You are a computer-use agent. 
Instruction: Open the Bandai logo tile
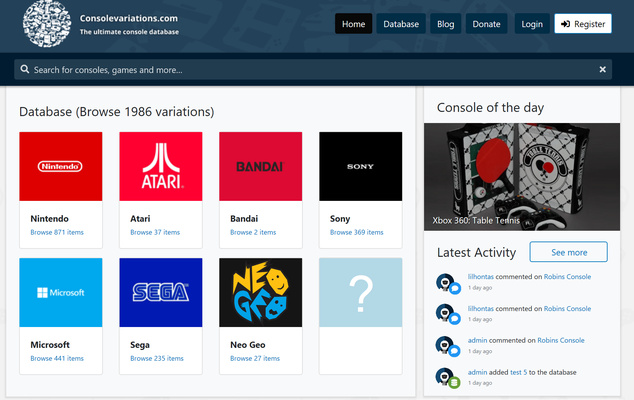tap(261, 166)
